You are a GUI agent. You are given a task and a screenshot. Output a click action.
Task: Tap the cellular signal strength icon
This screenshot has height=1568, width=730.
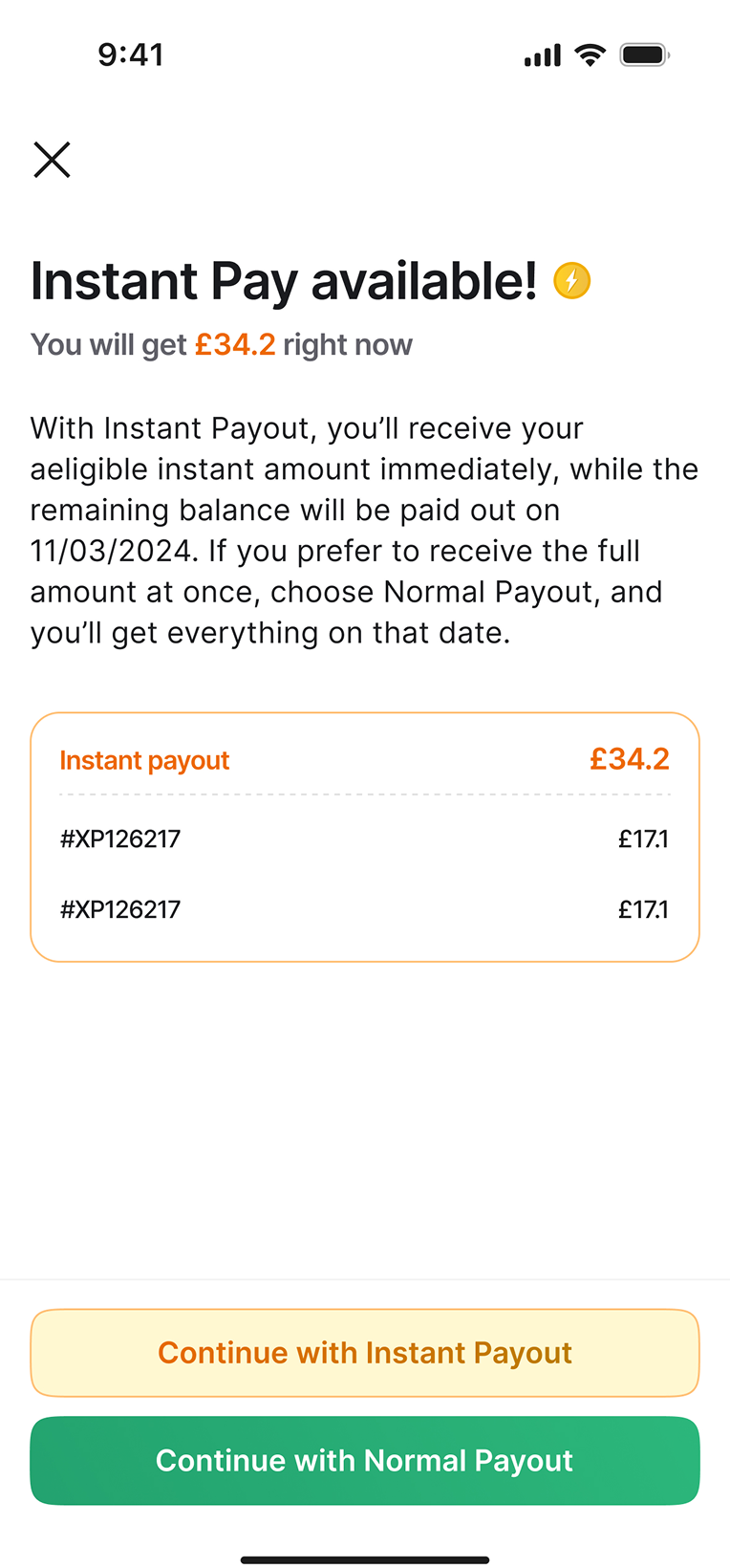[x=543, y=55]
